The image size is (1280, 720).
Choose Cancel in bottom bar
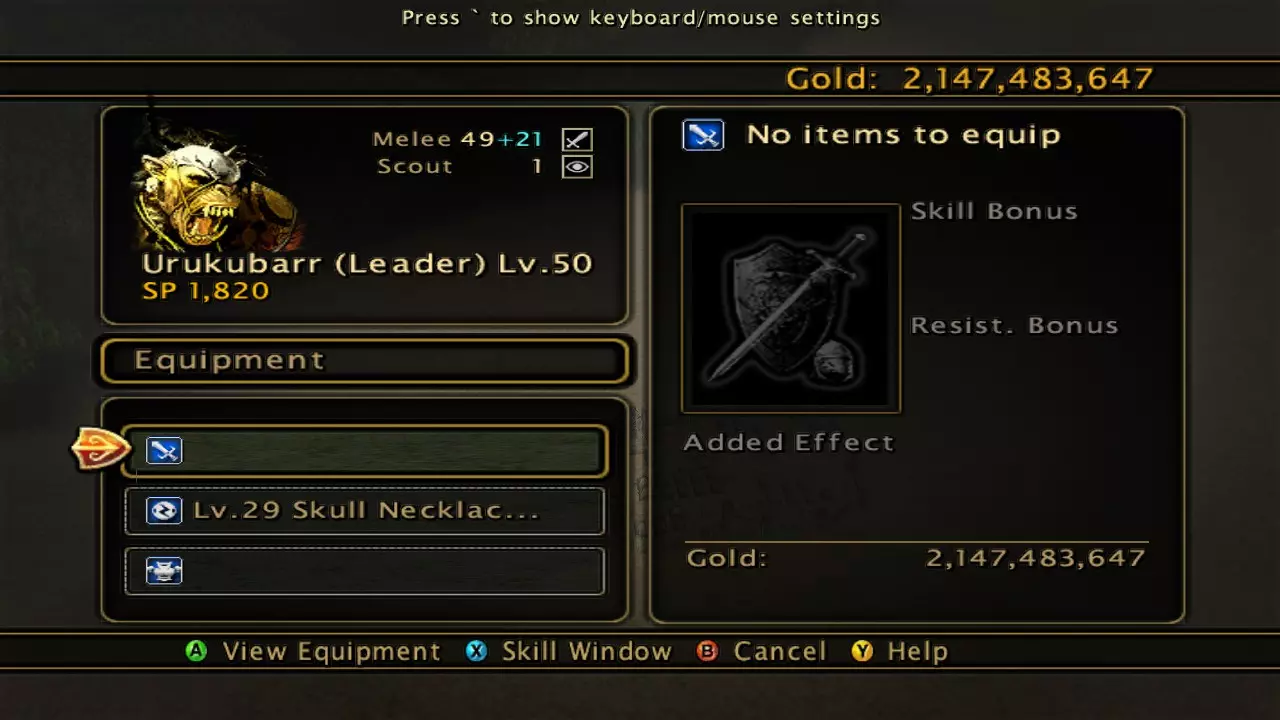780,652
